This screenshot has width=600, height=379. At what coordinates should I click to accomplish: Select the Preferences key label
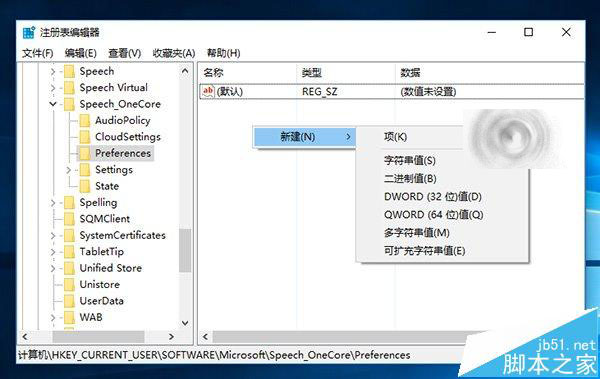pyautogui.click(x=123, y=153)
